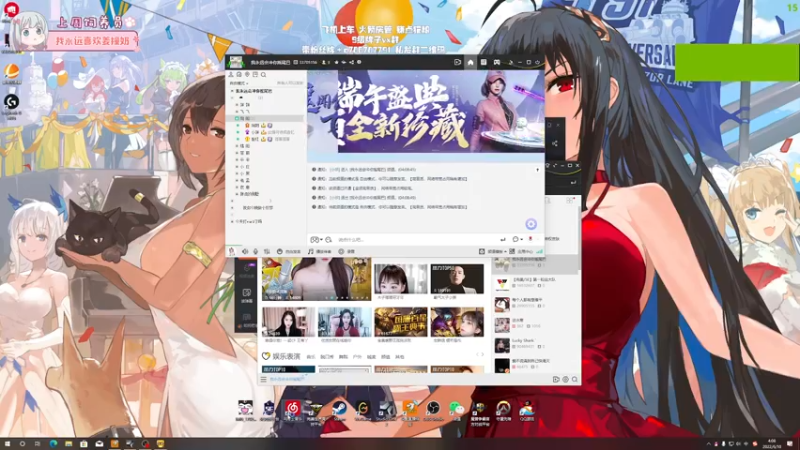Open Microsoft Edge from the taskbar

click(54, 444)
